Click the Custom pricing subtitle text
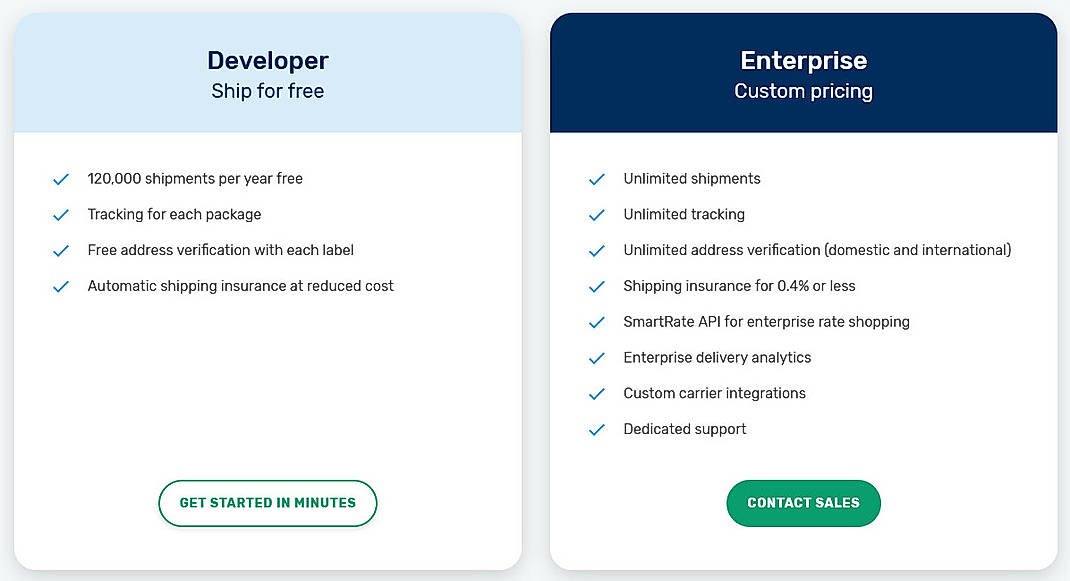1070x581 pixels. pyautogui.click(x=803, y=90)
